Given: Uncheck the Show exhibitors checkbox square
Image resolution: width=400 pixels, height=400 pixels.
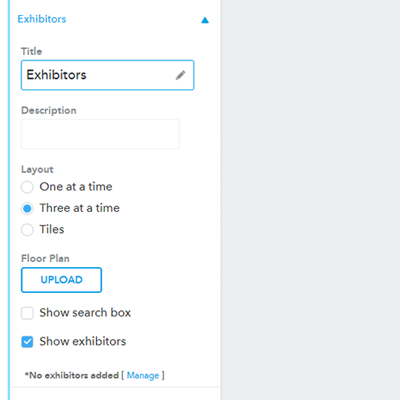Looking at the screenshot, I should (27, 342).
